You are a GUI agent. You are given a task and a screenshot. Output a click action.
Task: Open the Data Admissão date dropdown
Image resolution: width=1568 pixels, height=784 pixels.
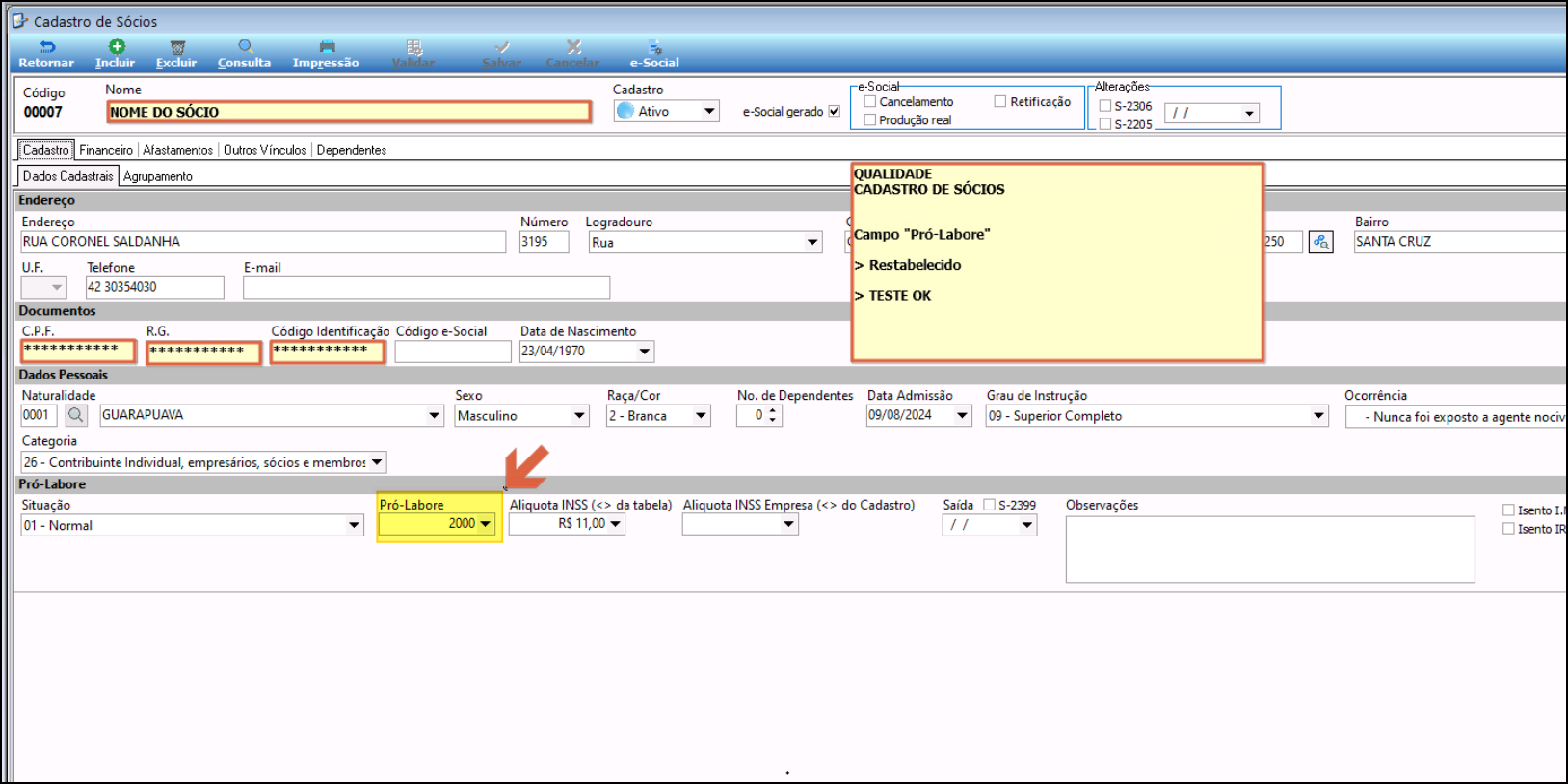pyautogui.click(x=962, y=416)
